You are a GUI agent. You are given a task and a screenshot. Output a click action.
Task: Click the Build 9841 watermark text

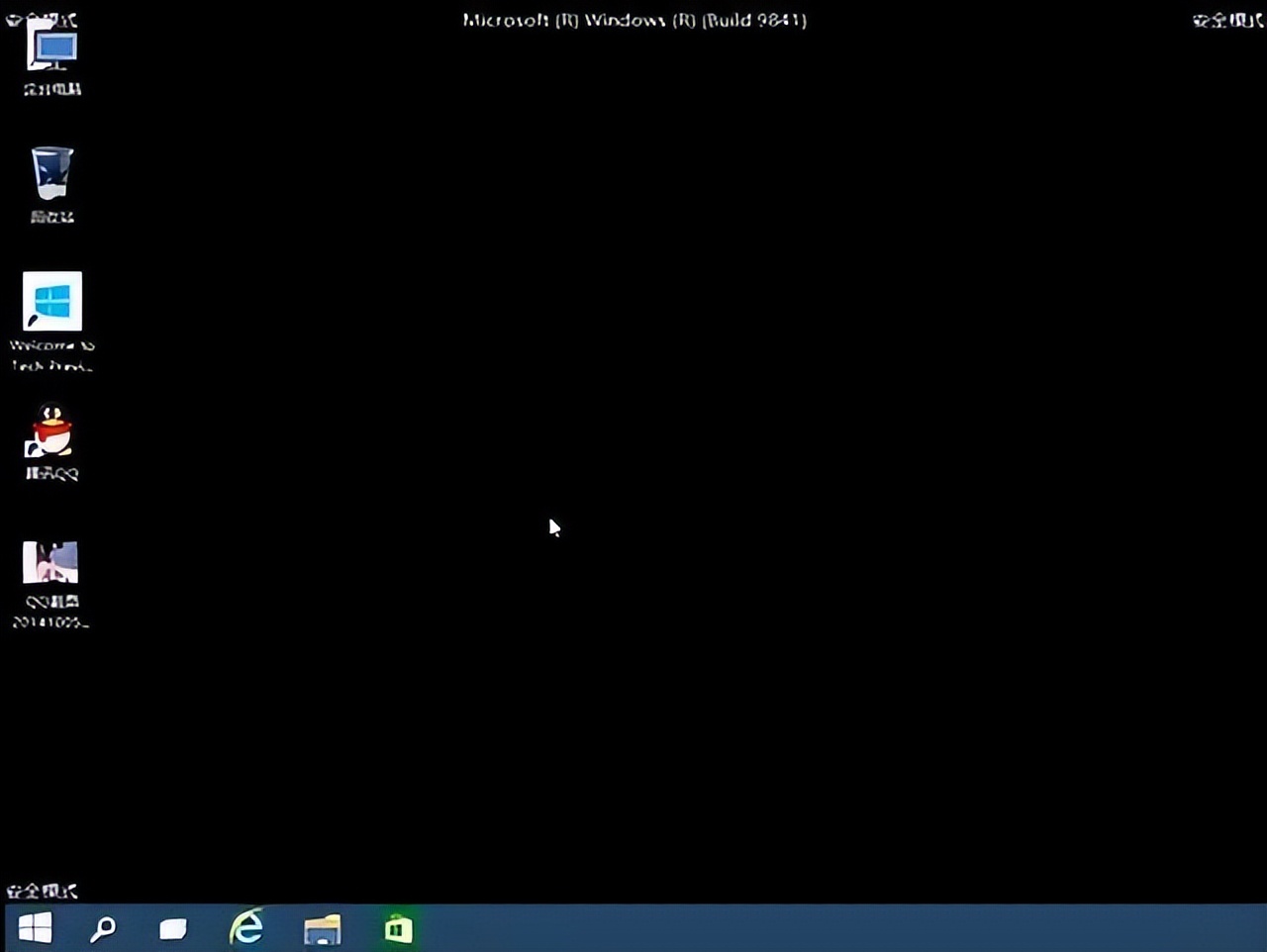point(634,20)
